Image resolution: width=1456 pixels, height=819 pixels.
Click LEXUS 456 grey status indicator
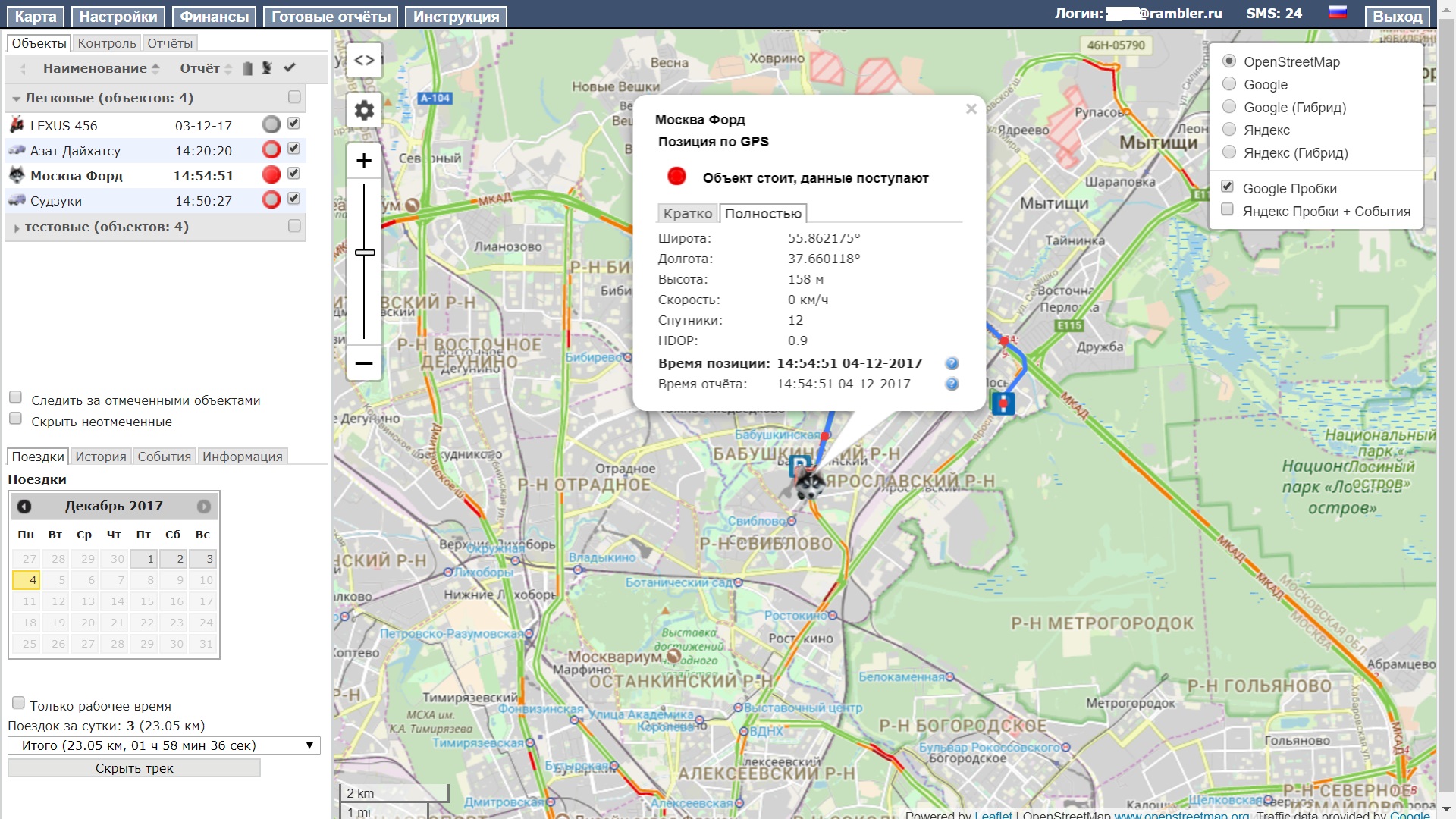pyautogui.click(x=271, y=124)
